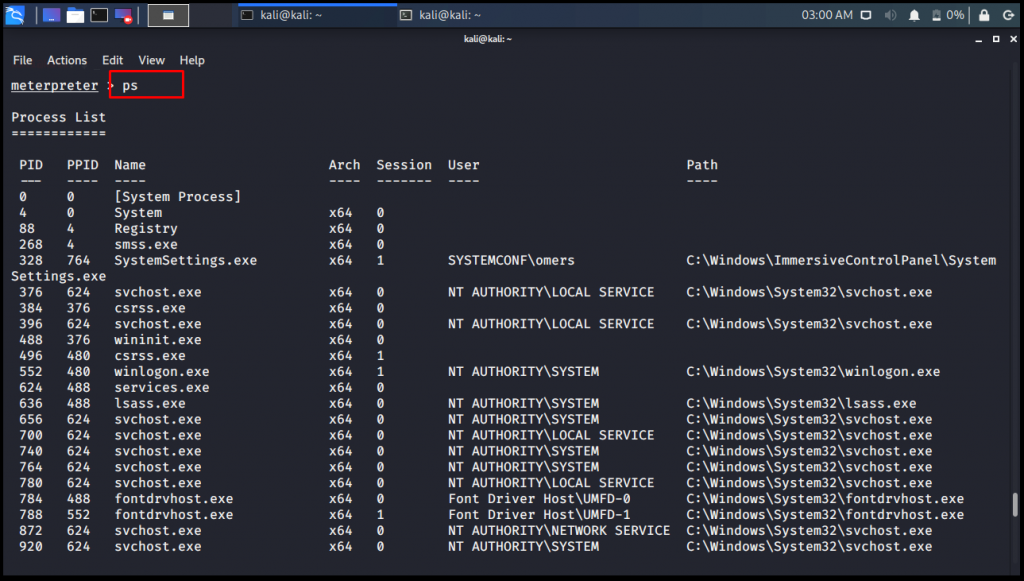
Task: Launch the terminal emulator from panel
Action: [99, 15]
